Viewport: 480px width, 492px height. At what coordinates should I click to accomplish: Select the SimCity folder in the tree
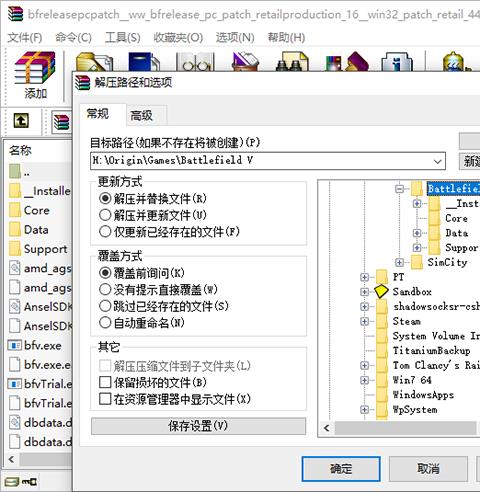(447, 262)
